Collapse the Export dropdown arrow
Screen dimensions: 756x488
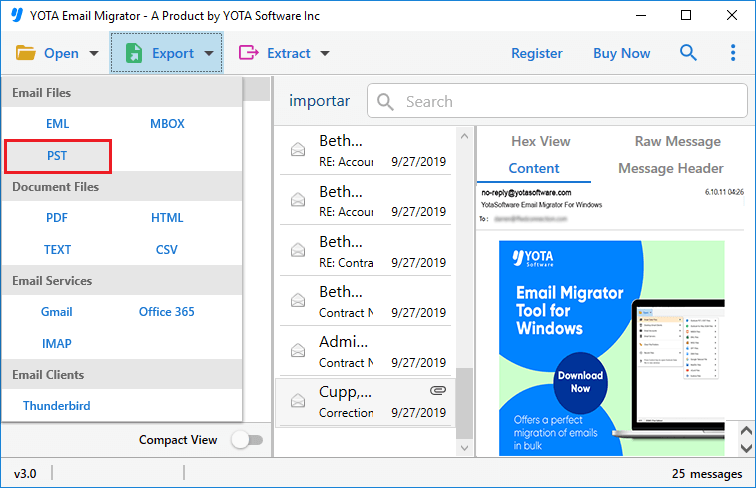209,54
